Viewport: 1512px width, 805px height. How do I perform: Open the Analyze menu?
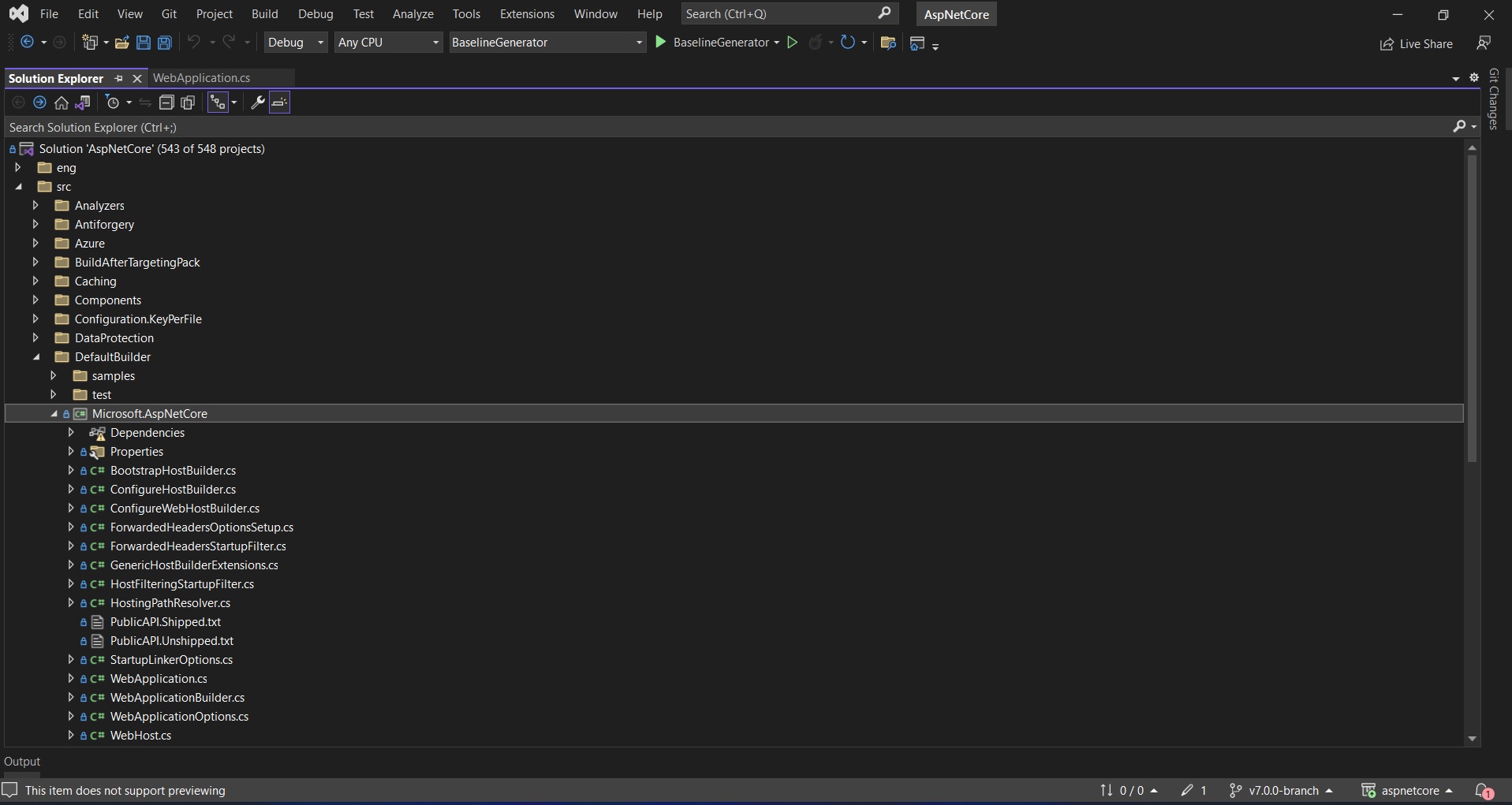[413, 14]
